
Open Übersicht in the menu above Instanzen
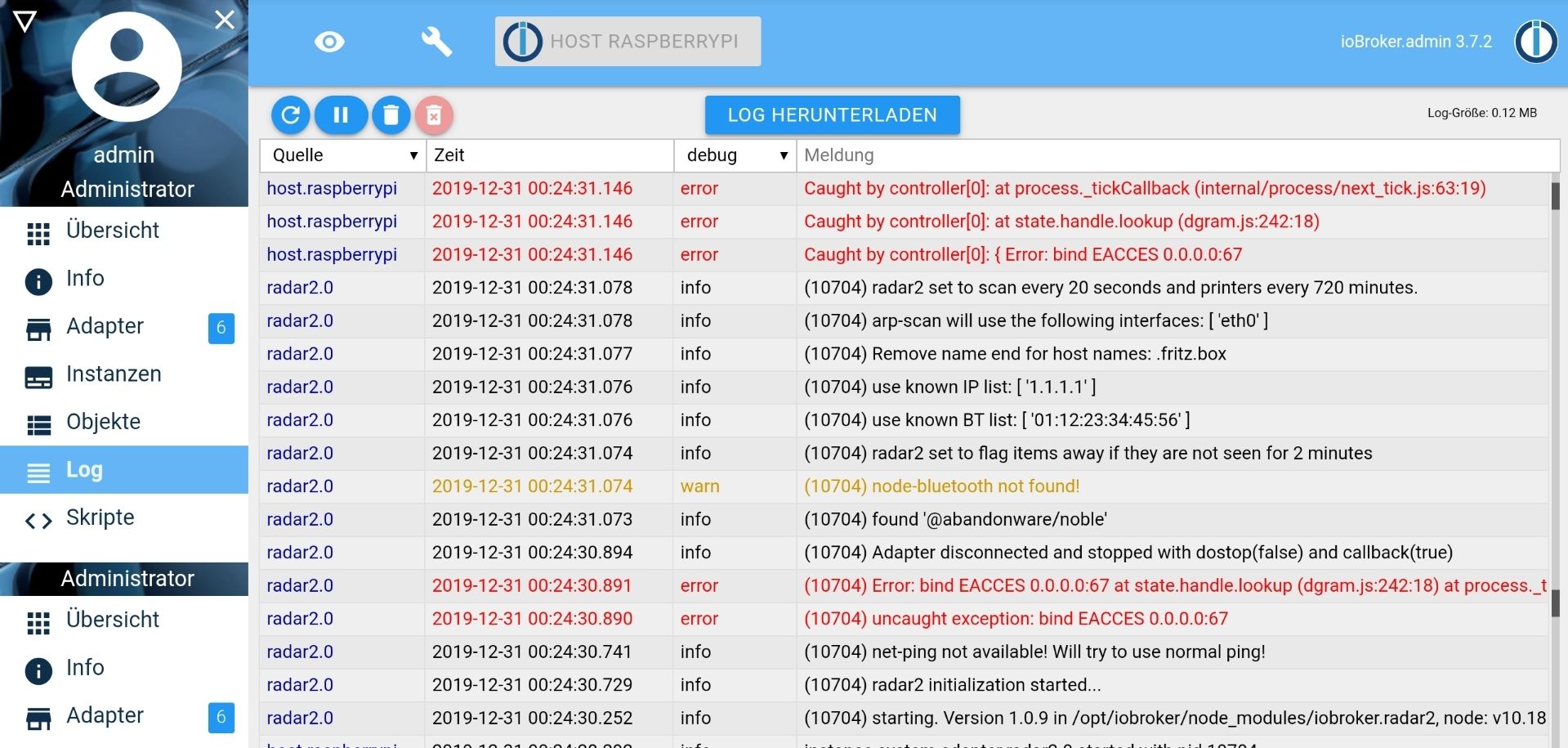click(x=124, y=231)
